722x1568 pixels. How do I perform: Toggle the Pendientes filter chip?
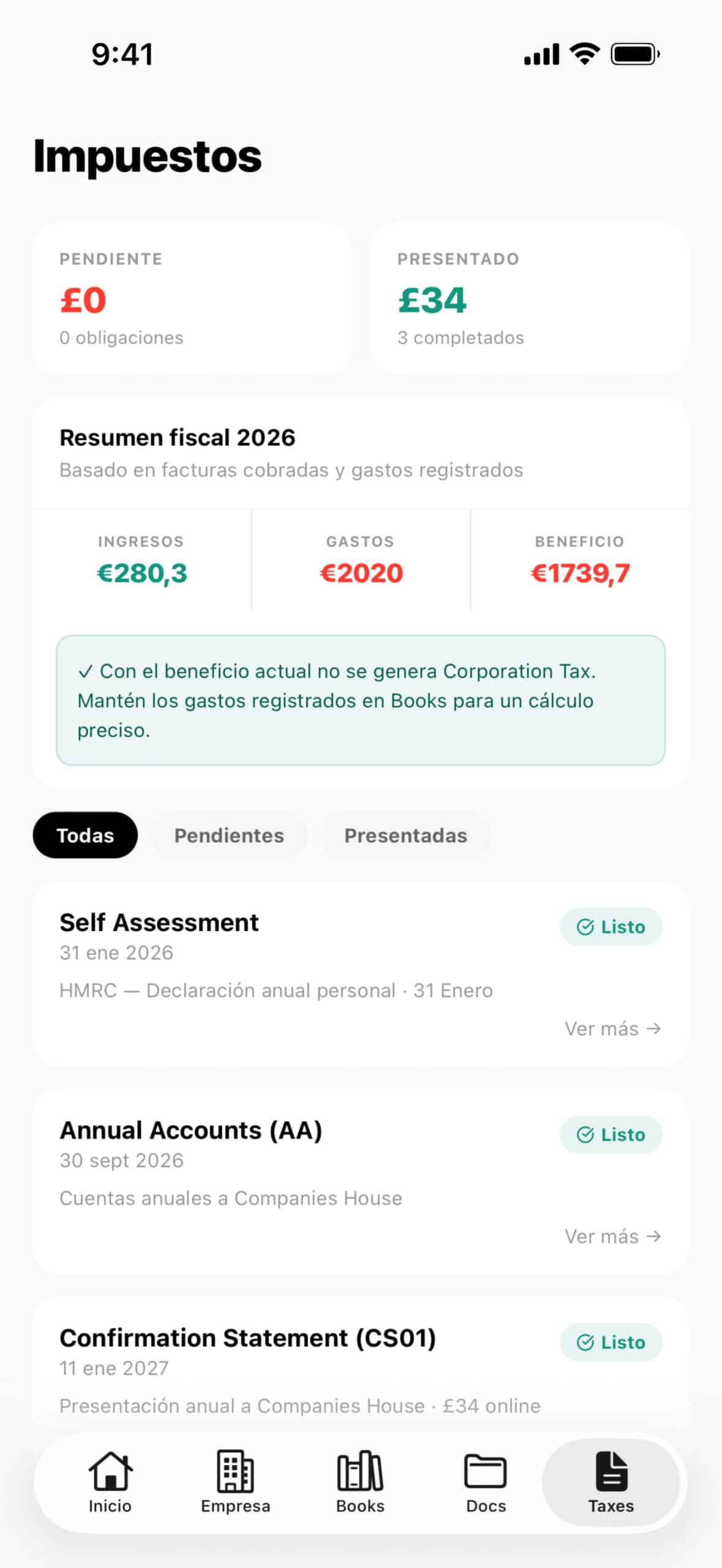pyautogui.click(x=230, y=835)
